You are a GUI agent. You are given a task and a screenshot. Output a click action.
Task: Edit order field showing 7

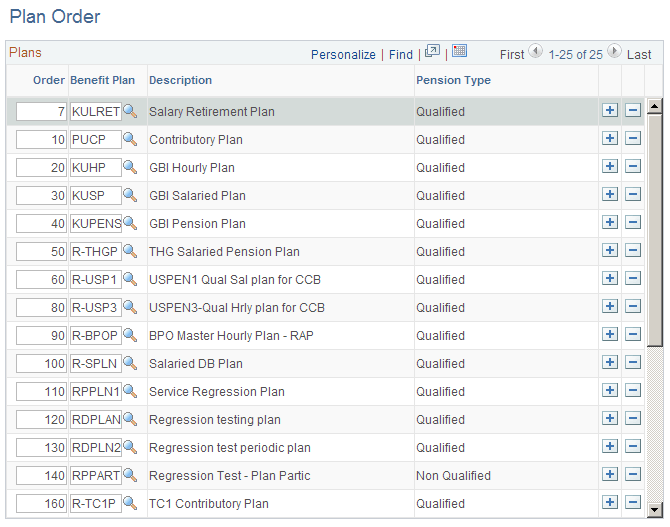[x=41, y=112]
